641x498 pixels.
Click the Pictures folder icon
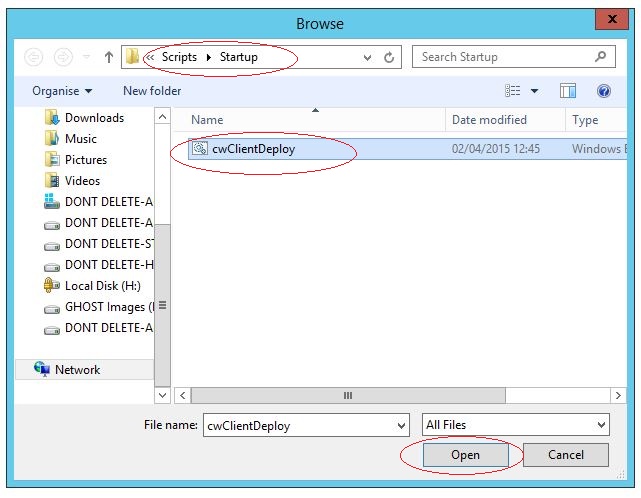pos(52,159)
